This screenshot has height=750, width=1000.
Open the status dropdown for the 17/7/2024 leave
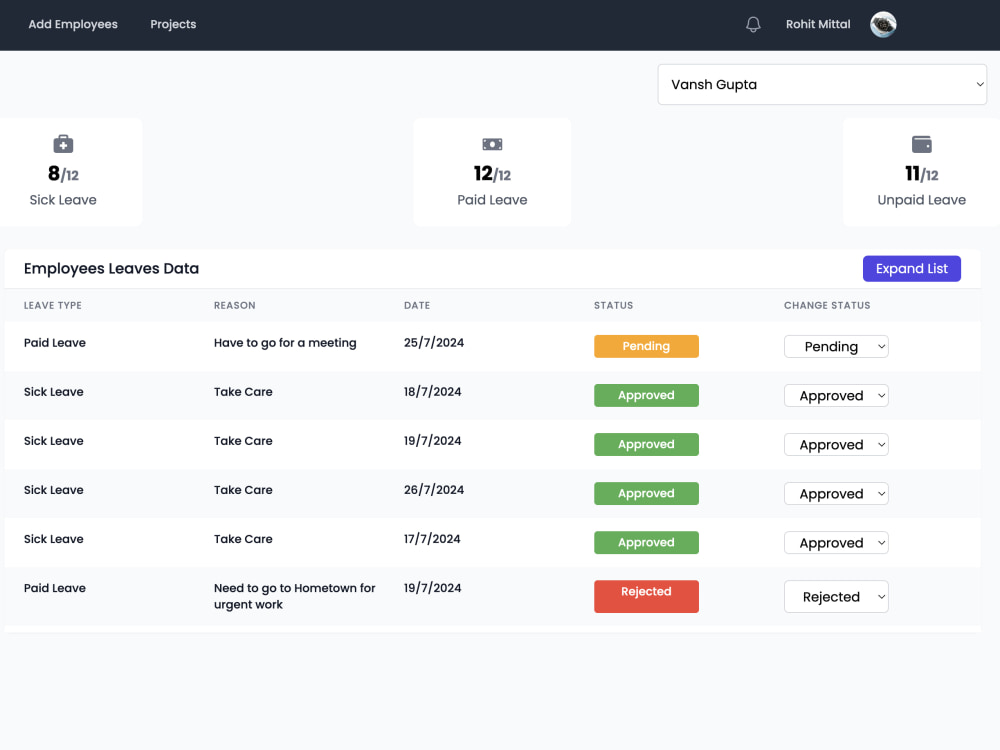836,543
